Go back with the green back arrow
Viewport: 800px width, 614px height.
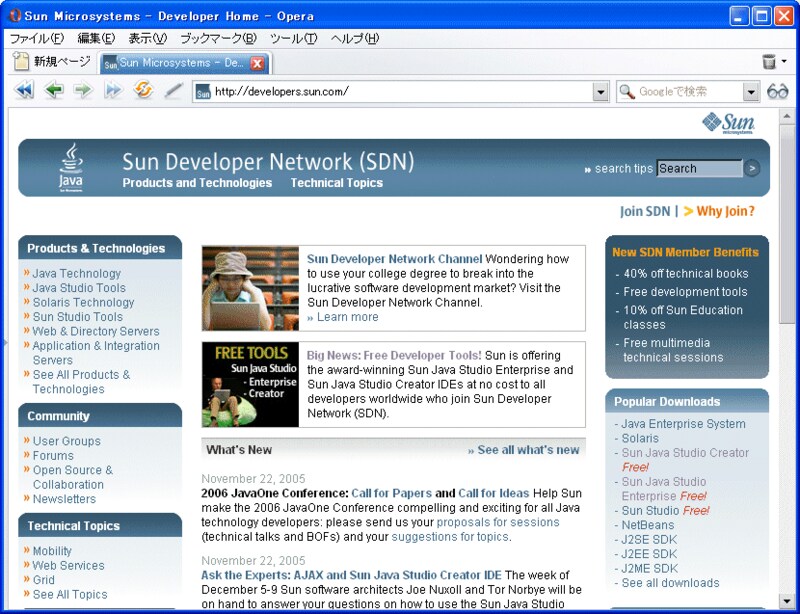tap(54, 91)
